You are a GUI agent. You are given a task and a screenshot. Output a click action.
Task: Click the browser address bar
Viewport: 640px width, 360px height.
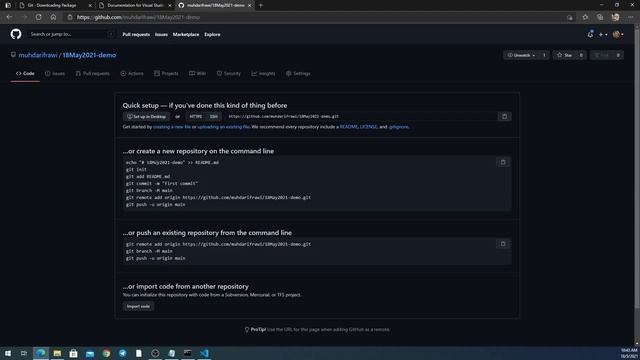click(318, 17)
